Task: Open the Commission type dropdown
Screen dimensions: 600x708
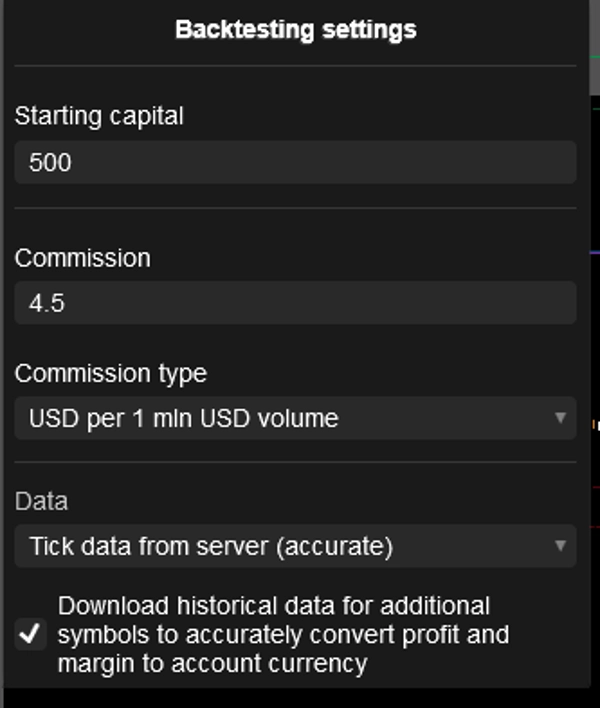Action: pos(295,418)
